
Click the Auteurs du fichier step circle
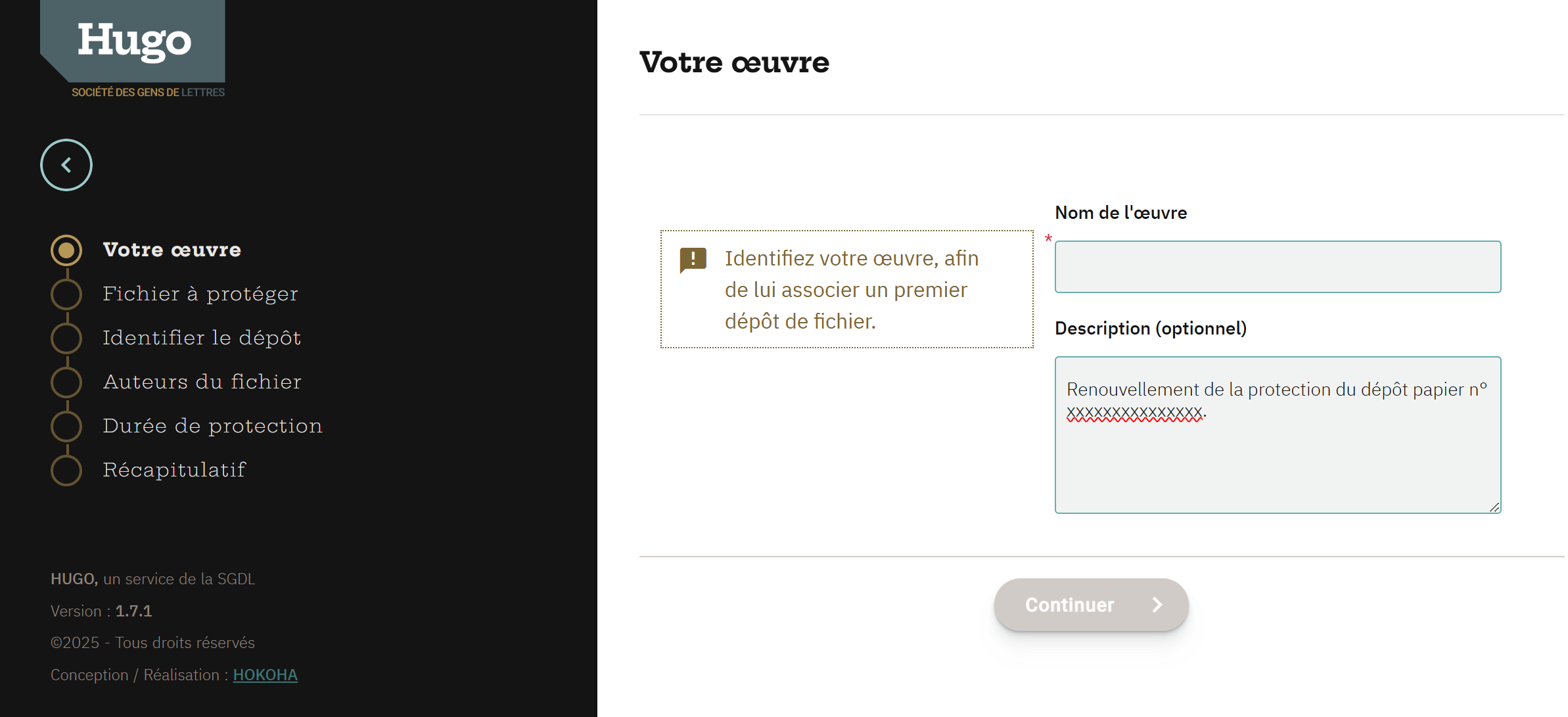[x=66, y=382]
